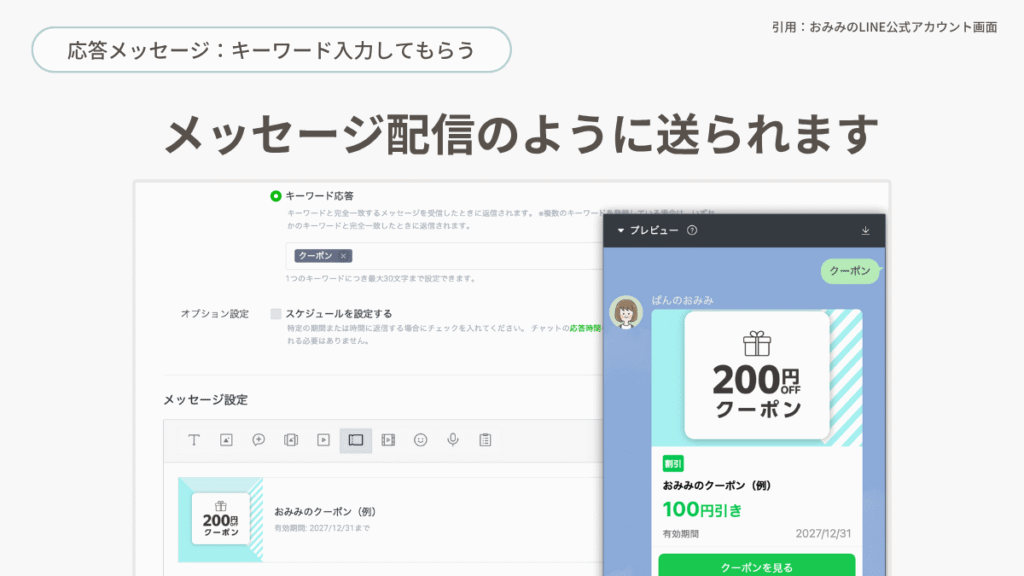Image resolution: width=1024 pixels, height=576 pixels.
Task: Click the preview download arrow icon
Action: coord(865,231)
